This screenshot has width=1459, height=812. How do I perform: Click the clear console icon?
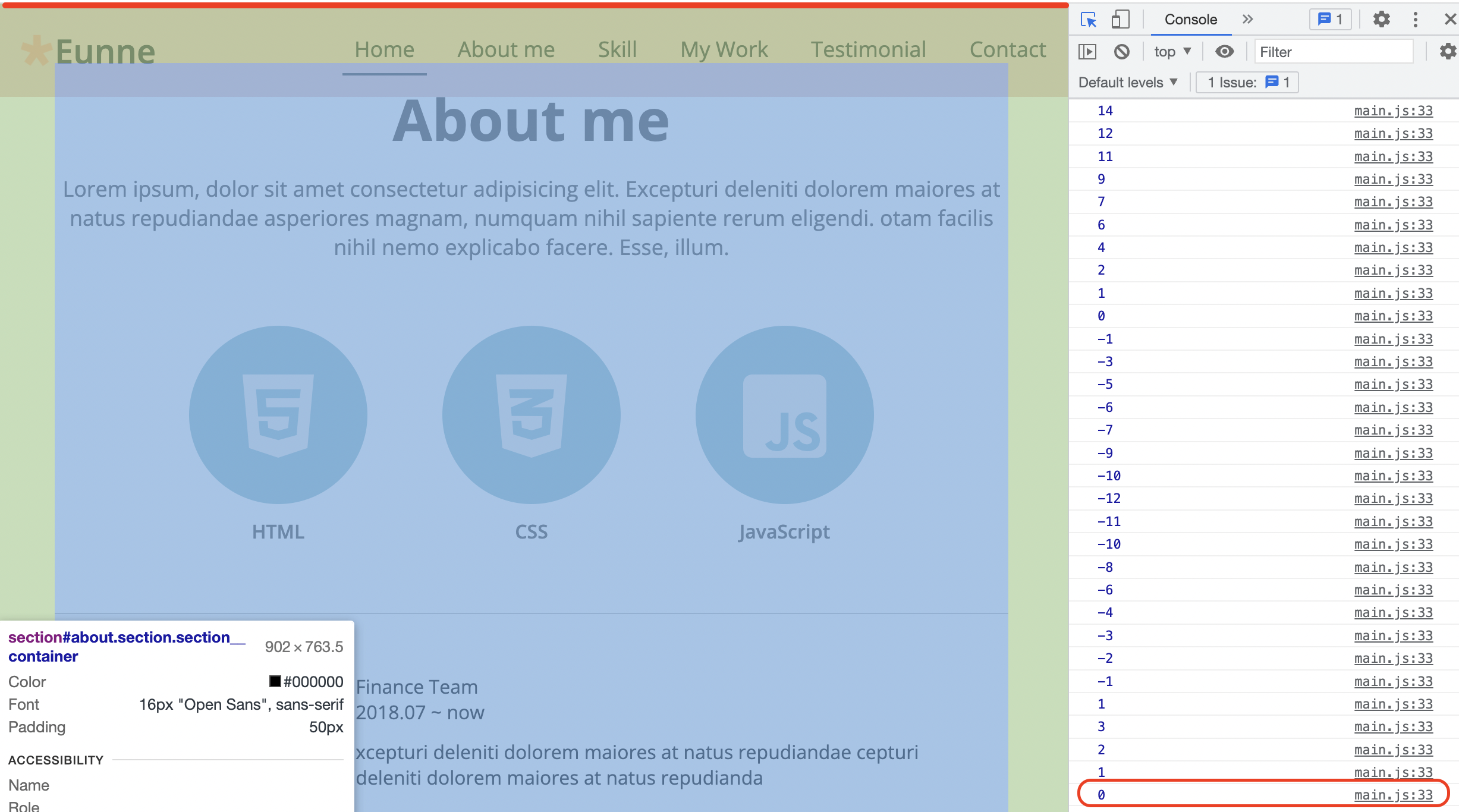point(1121,52)
